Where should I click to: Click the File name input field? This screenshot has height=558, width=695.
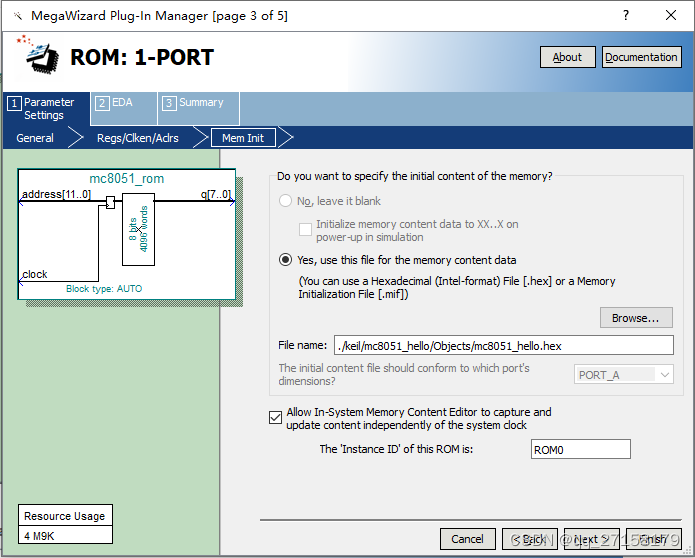tap(504, 345)
